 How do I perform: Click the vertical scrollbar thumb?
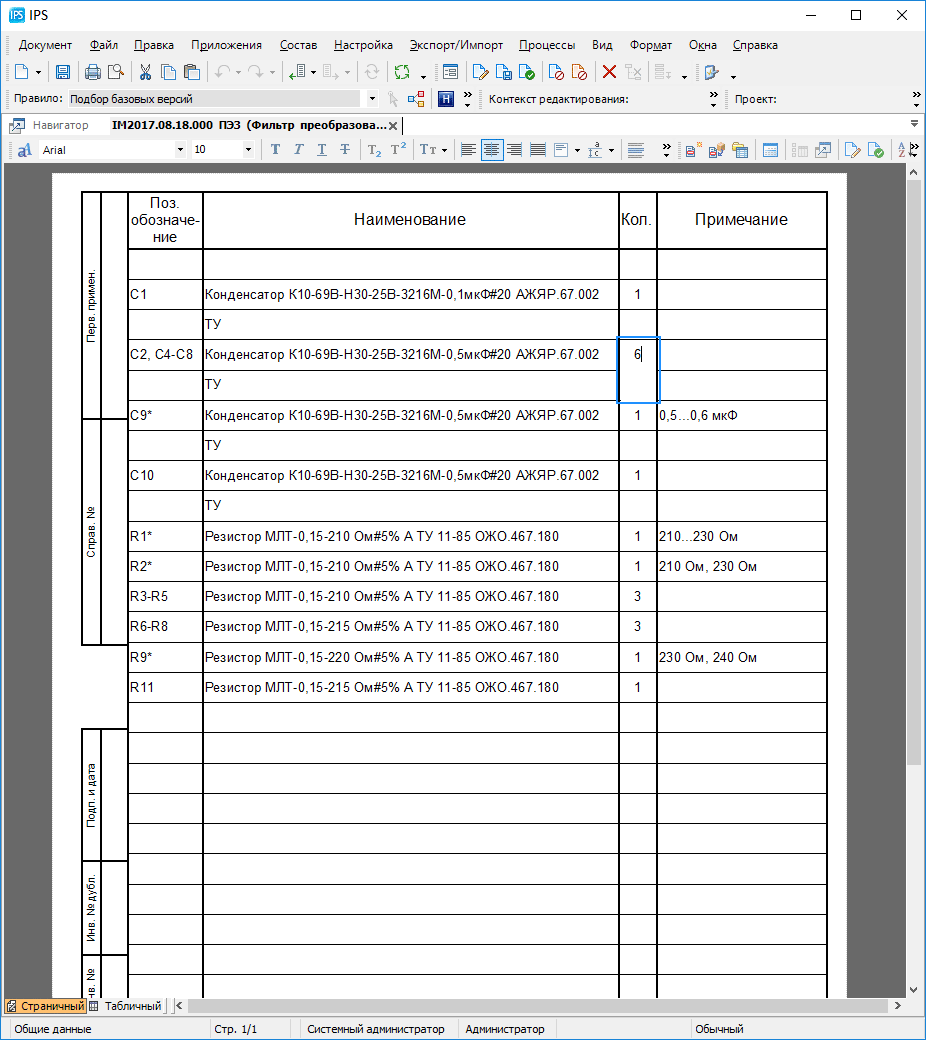pyautogui.click(x=913, y=470)
